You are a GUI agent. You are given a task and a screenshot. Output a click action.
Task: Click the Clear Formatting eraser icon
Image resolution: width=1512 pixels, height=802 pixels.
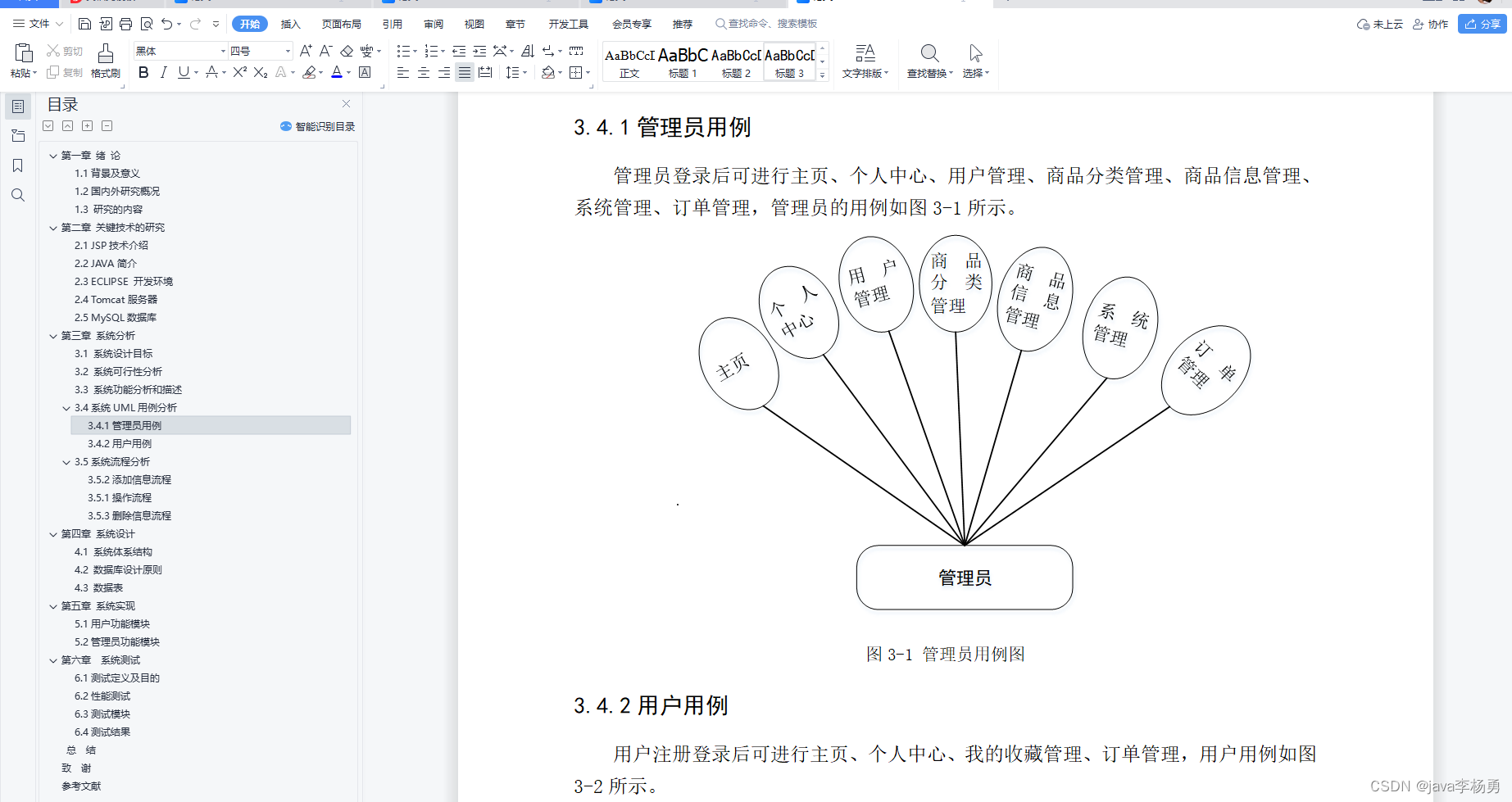347,51
